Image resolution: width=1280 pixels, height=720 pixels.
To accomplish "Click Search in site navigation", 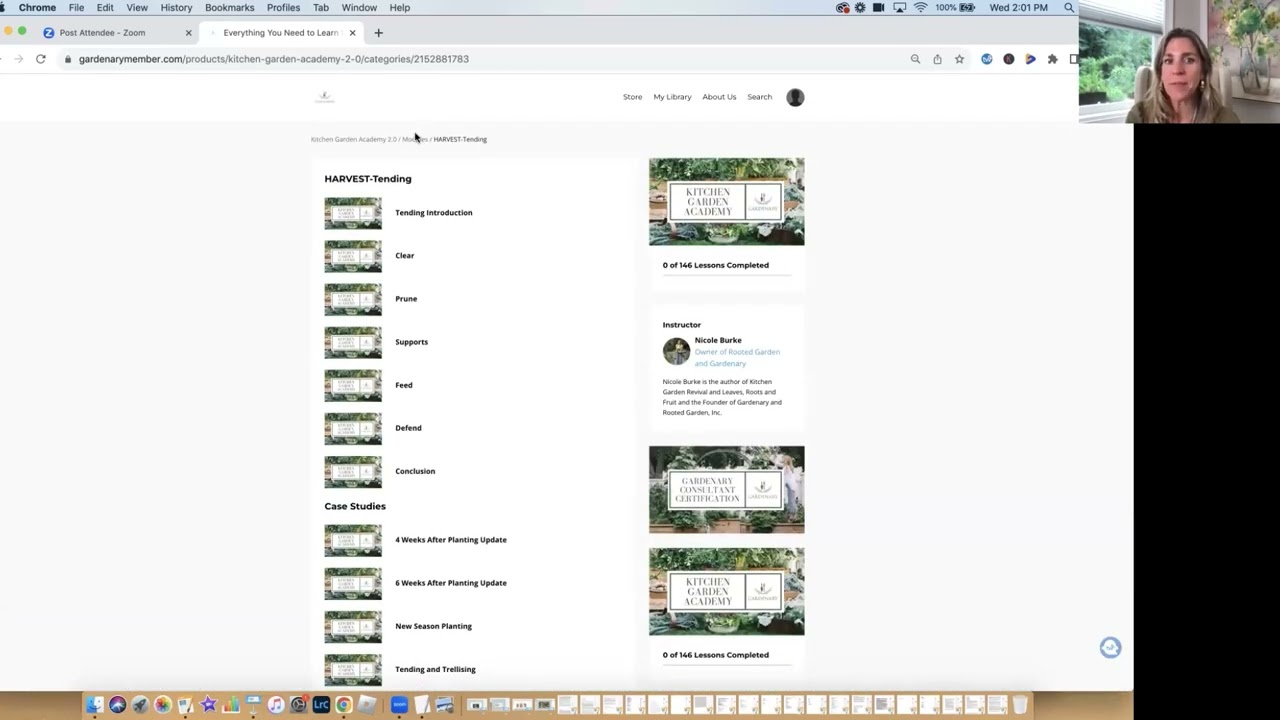I will pyautogui.click(x=759, y=97).
